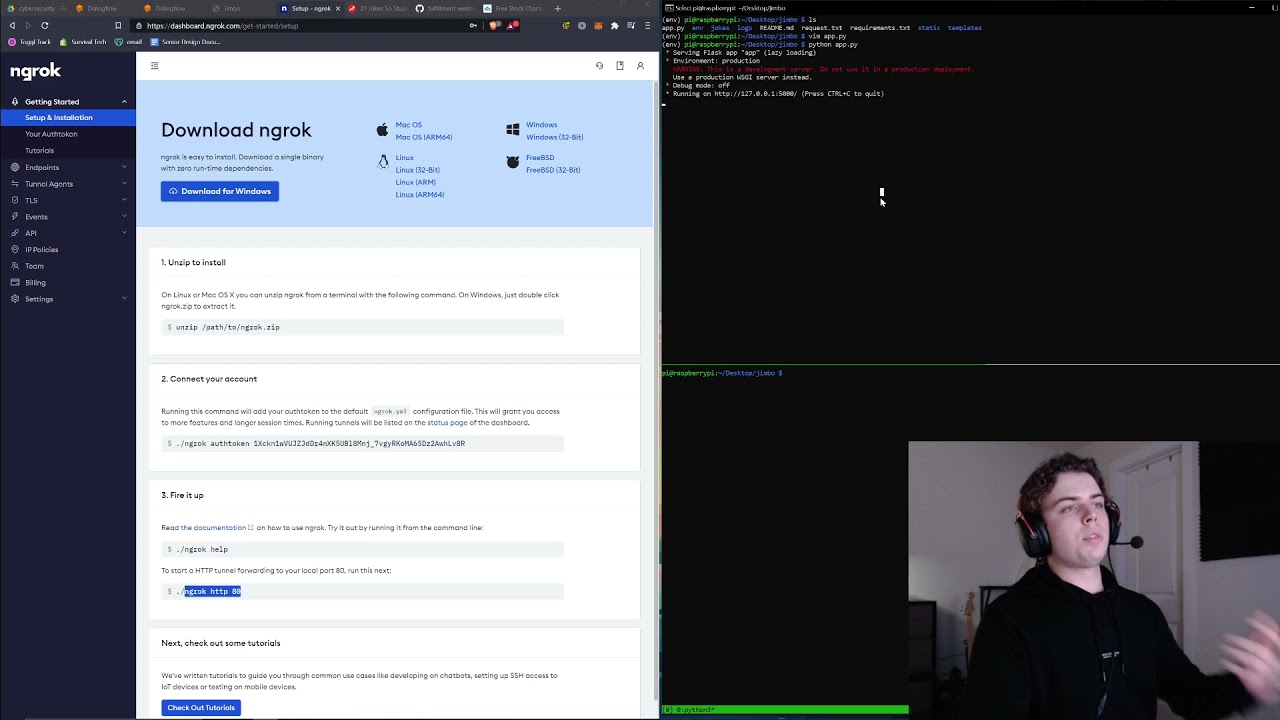Go back with the browser back arrow
1280x720 pixels.
[12, 25]
